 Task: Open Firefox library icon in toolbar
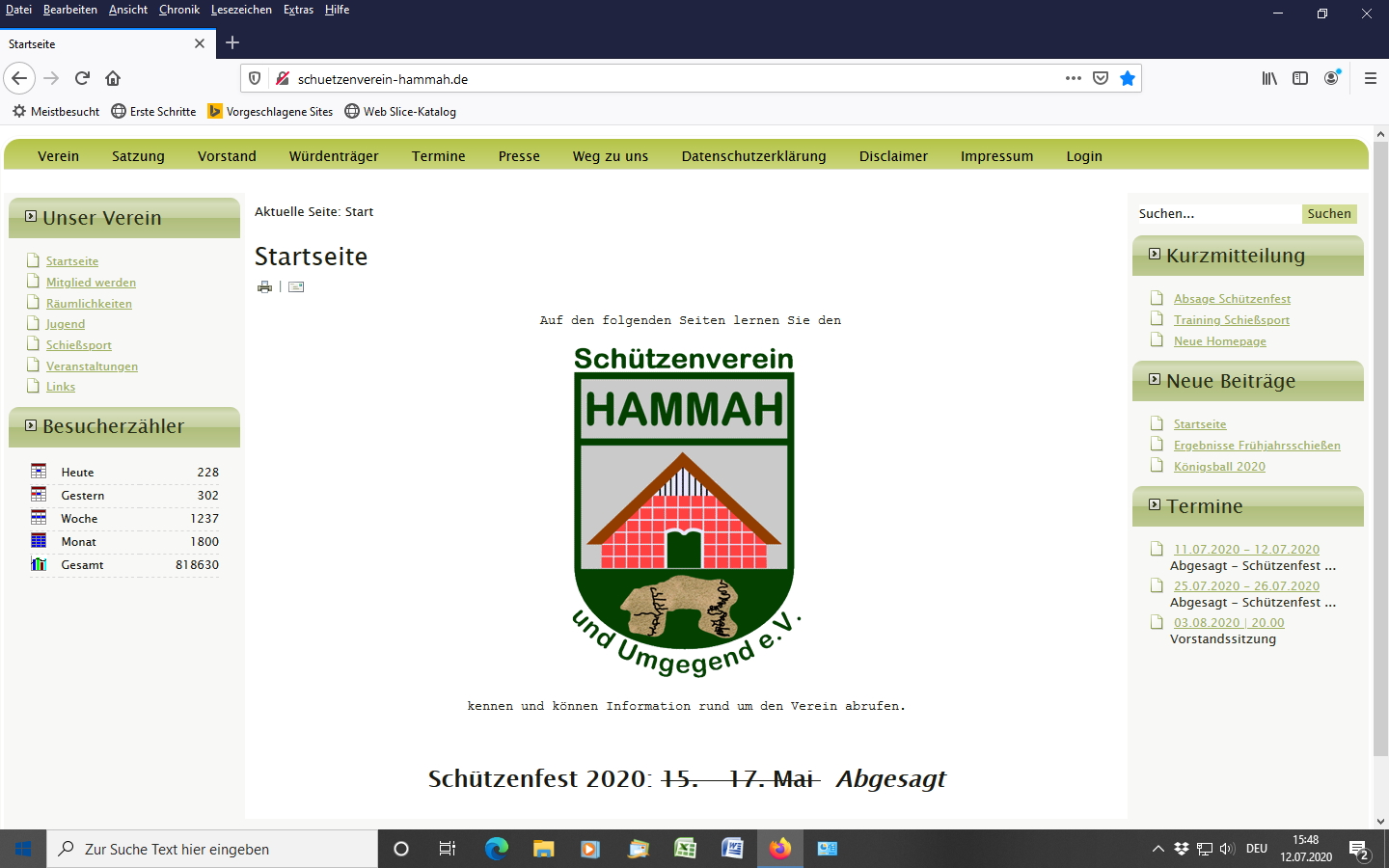(x=1269, y=78)
